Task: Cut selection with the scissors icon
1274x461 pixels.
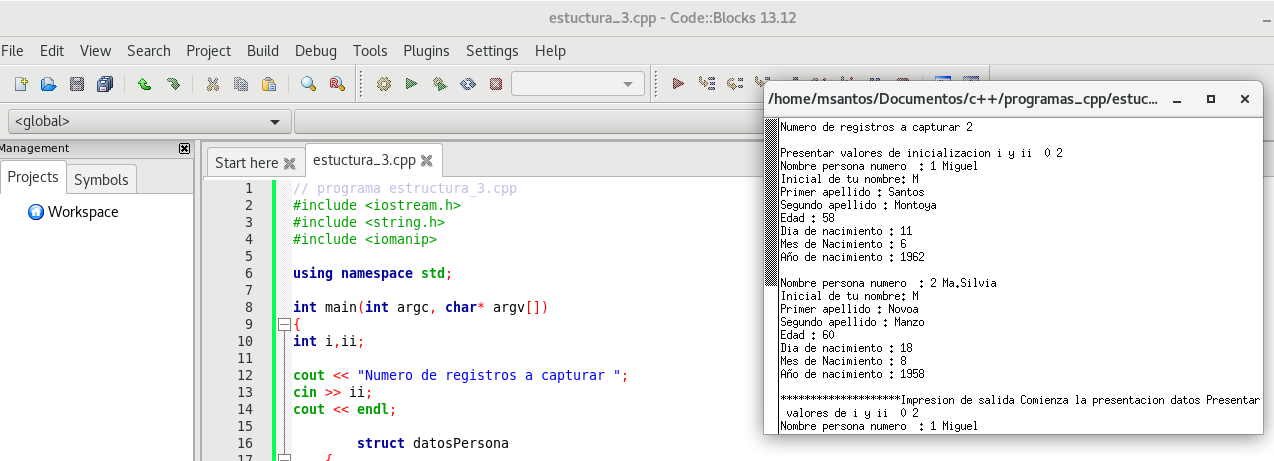Action: 212,85
